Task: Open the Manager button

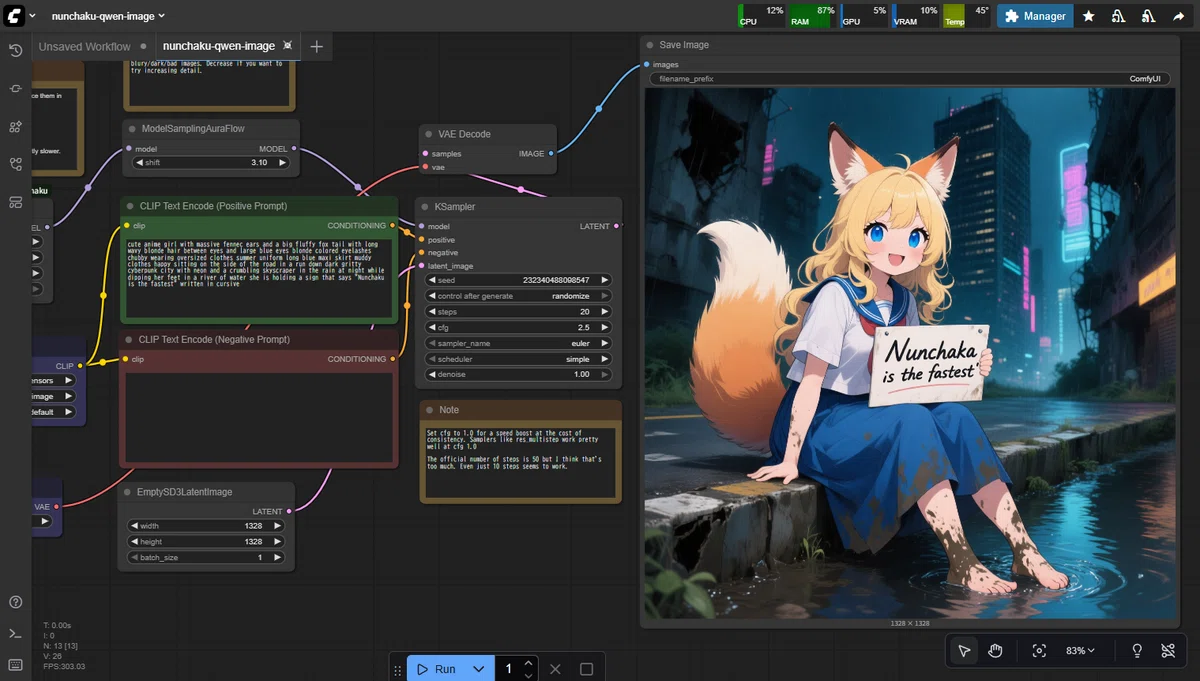Action: pos(1035,16)
